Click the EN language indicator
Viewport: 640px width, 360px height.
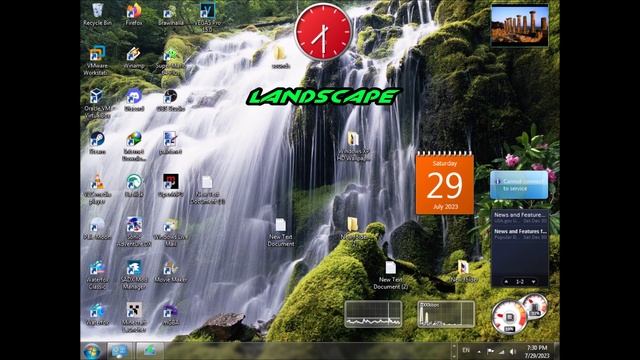466,350
